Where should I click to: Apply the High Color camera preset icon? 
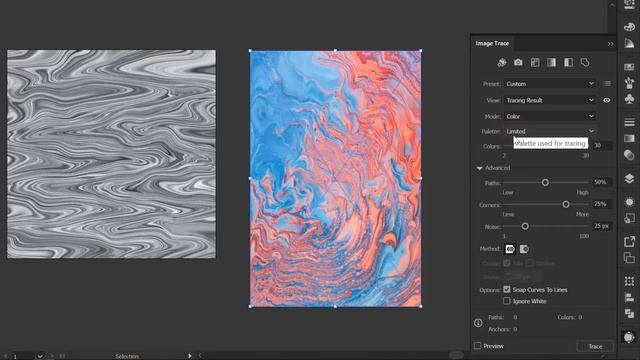[518, 62]
